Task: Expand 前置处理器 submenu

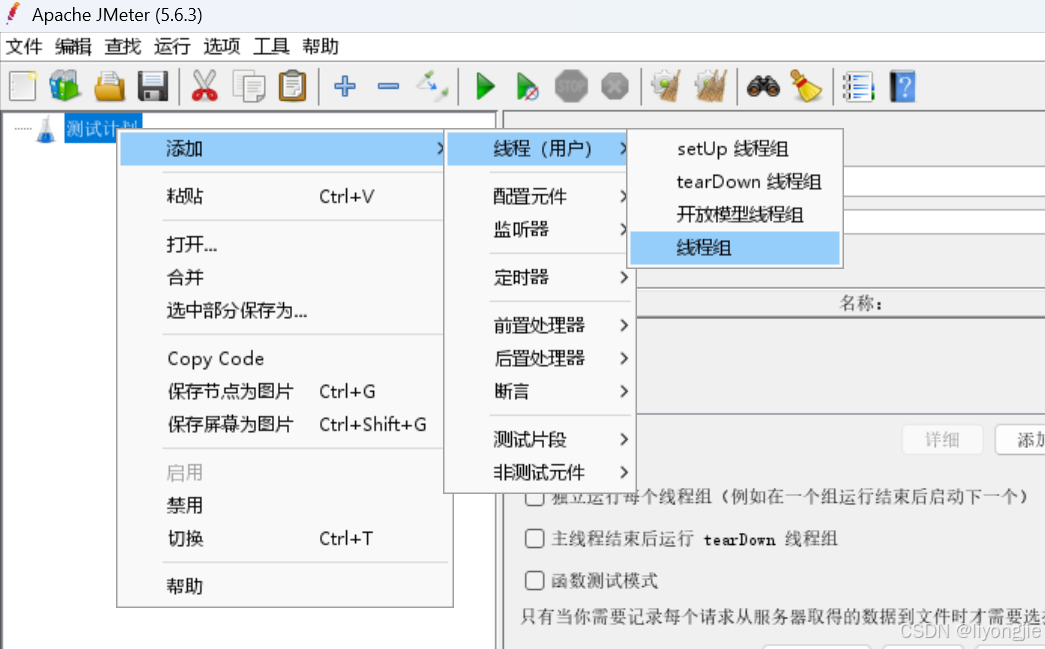Action: tap(538, 325)
